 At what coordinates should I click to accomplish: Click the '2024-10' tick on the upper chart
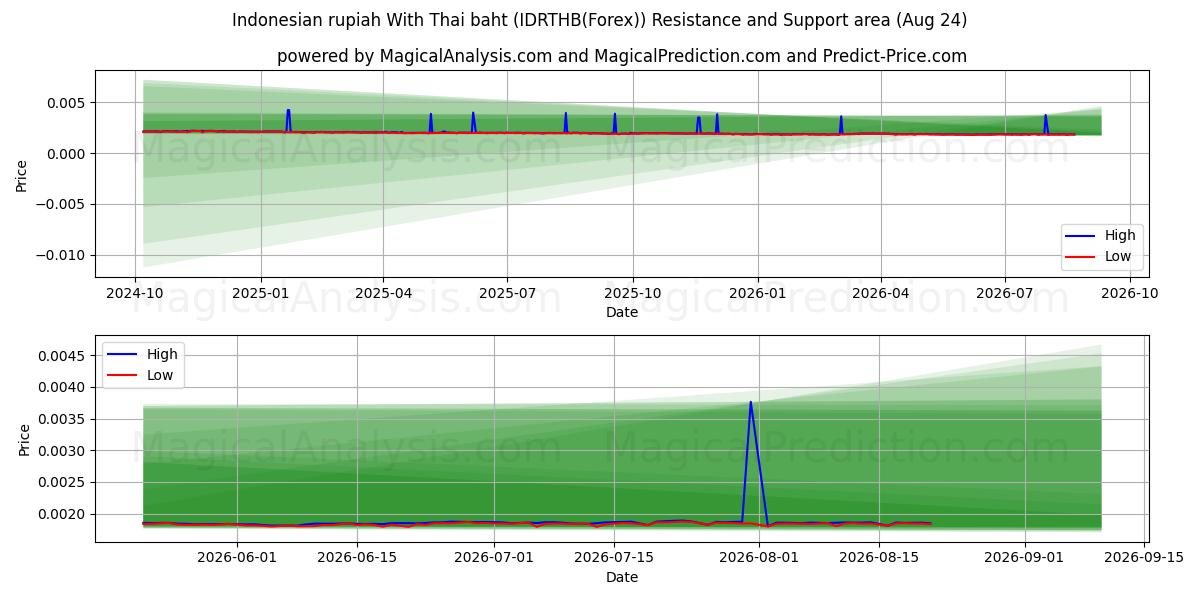click(x=135, y=293)
